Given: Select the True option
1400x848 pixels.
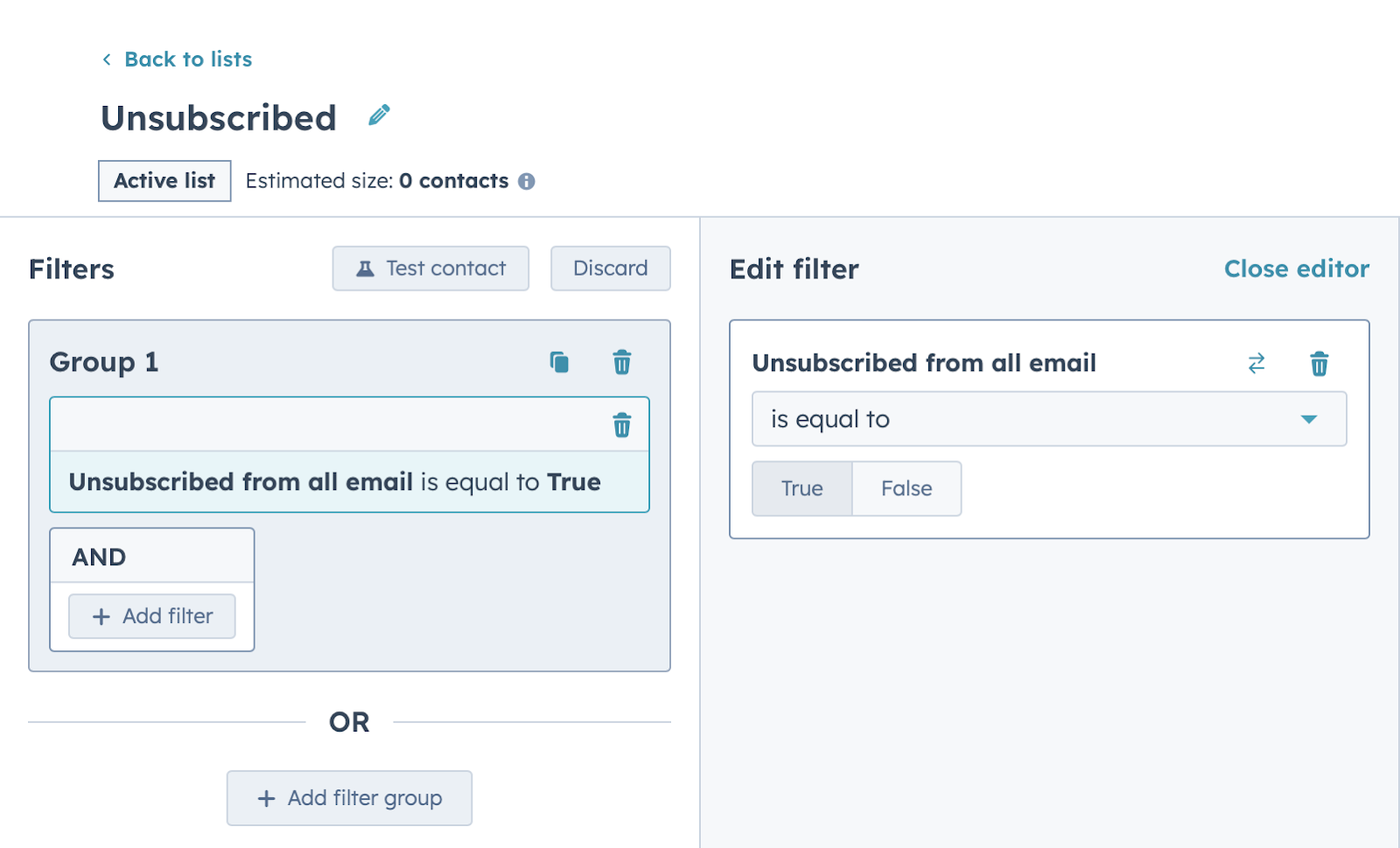Looking at the screenshot, I should [x=801, y=488].
